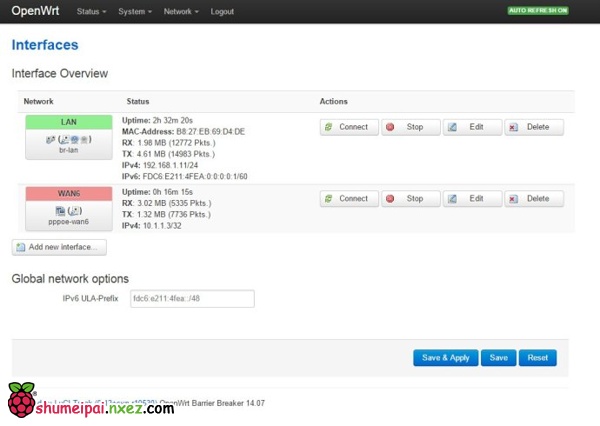
Task: Click the Add new interface button
Action: click(59, 247)
